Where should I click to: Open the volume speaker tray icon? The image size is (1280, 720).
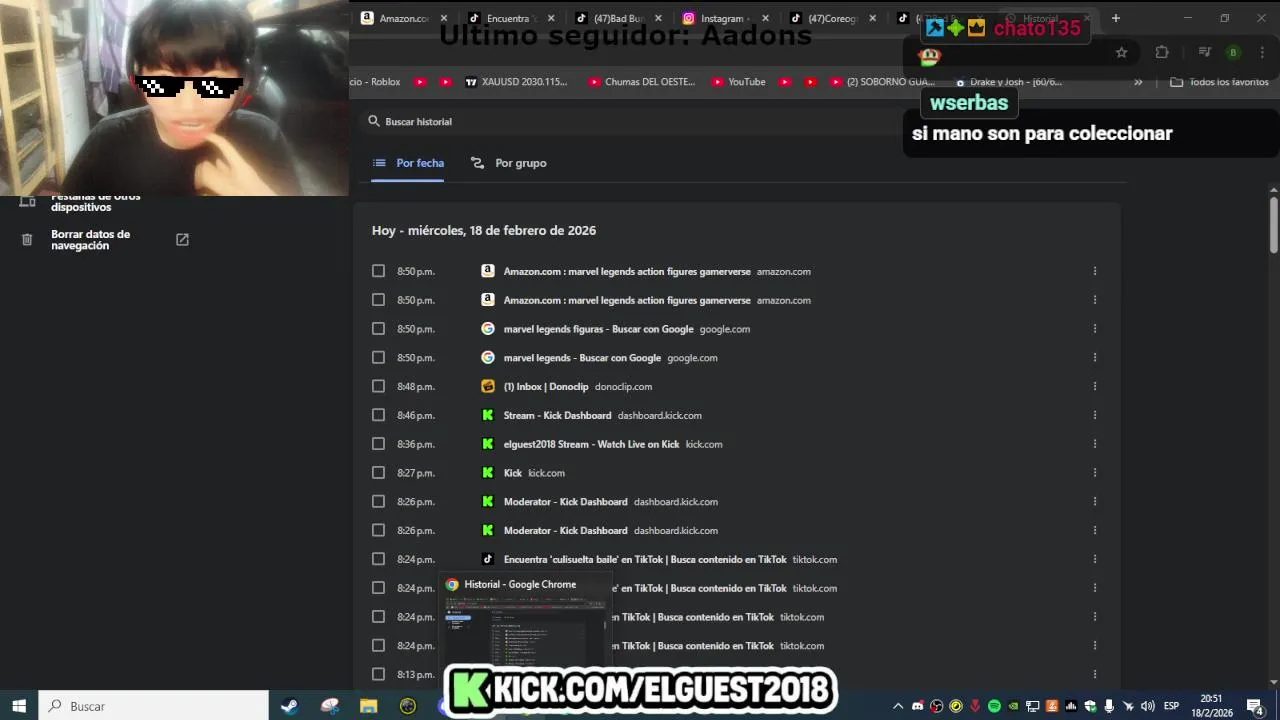(1148, 706)
